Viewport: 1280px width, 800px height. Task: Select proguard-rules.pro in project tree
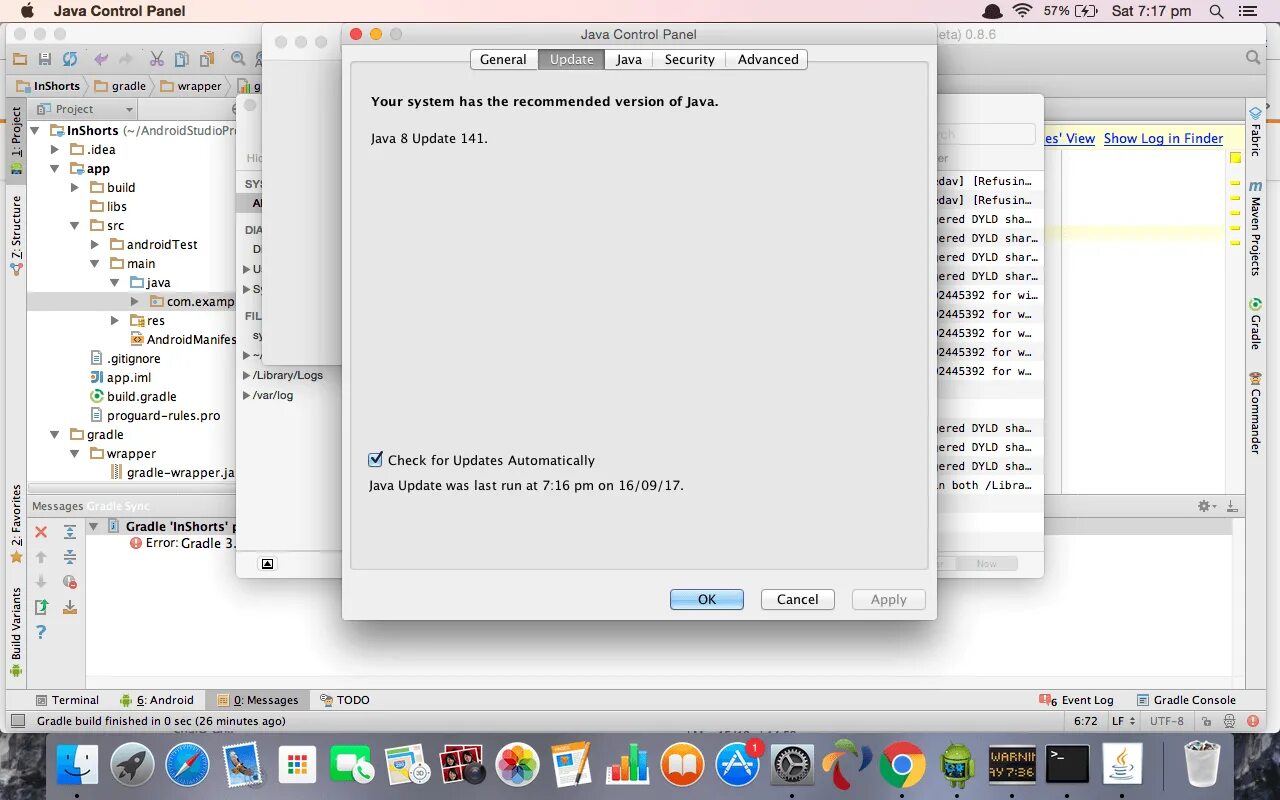155,416
